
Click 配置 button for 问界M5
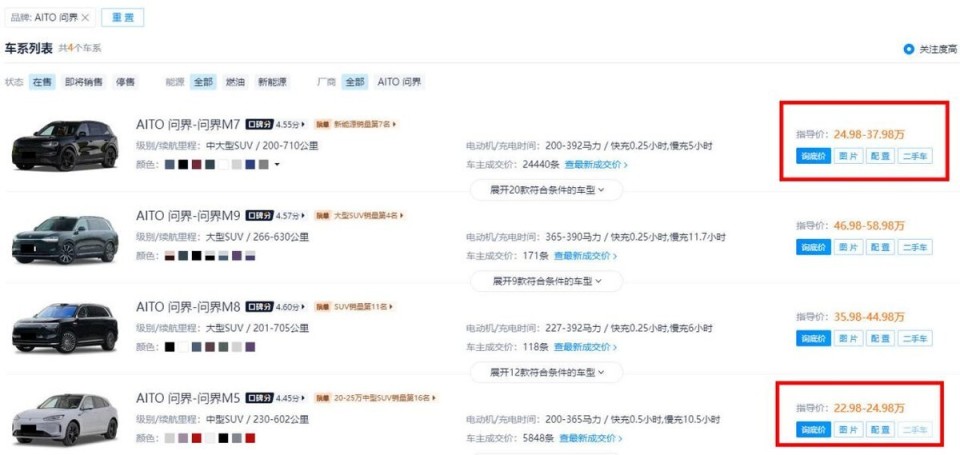click(880, 429)
